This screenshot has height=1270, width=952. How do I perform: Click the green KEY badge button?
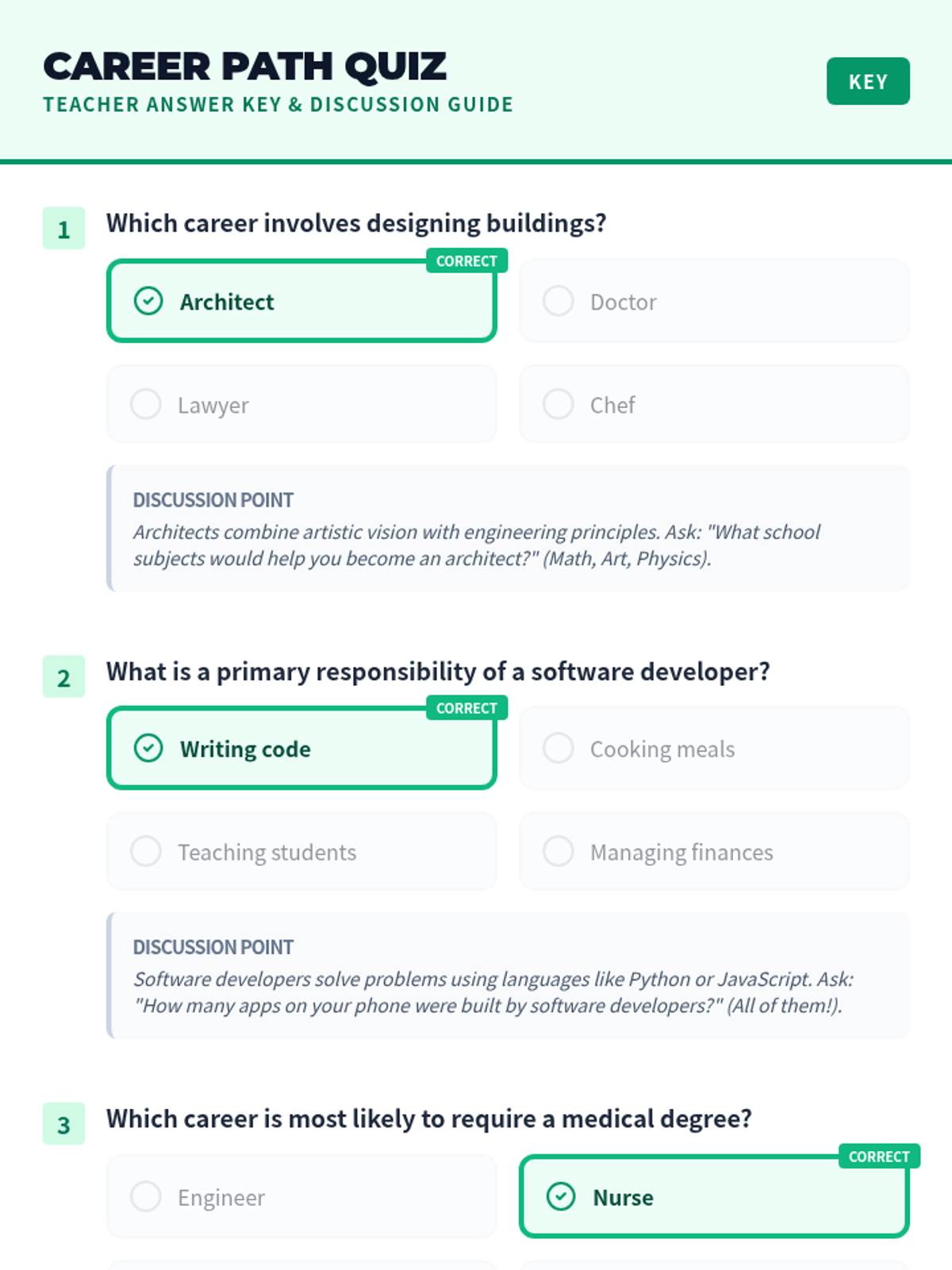(867, 81)
